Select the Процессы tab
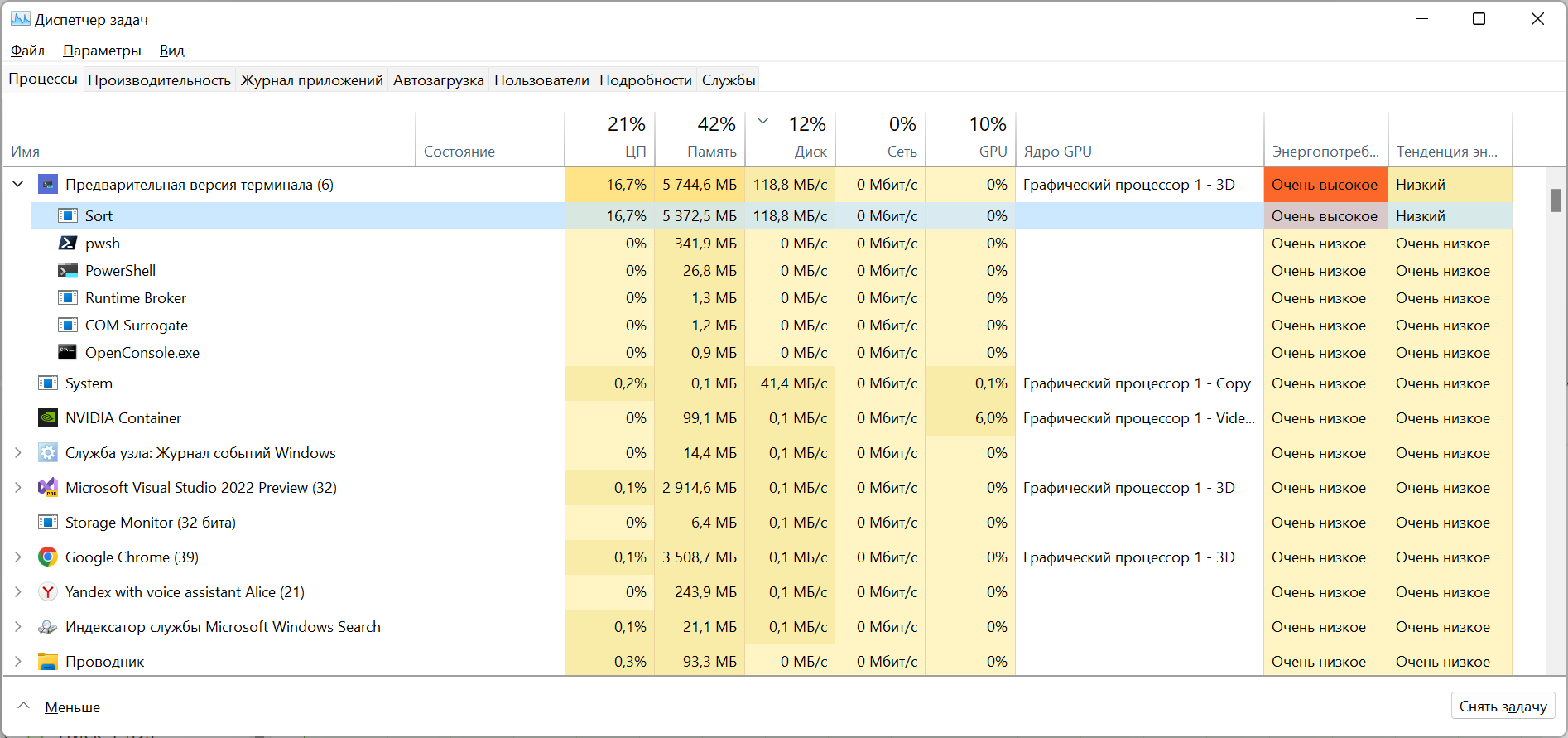 coord(43,79)
